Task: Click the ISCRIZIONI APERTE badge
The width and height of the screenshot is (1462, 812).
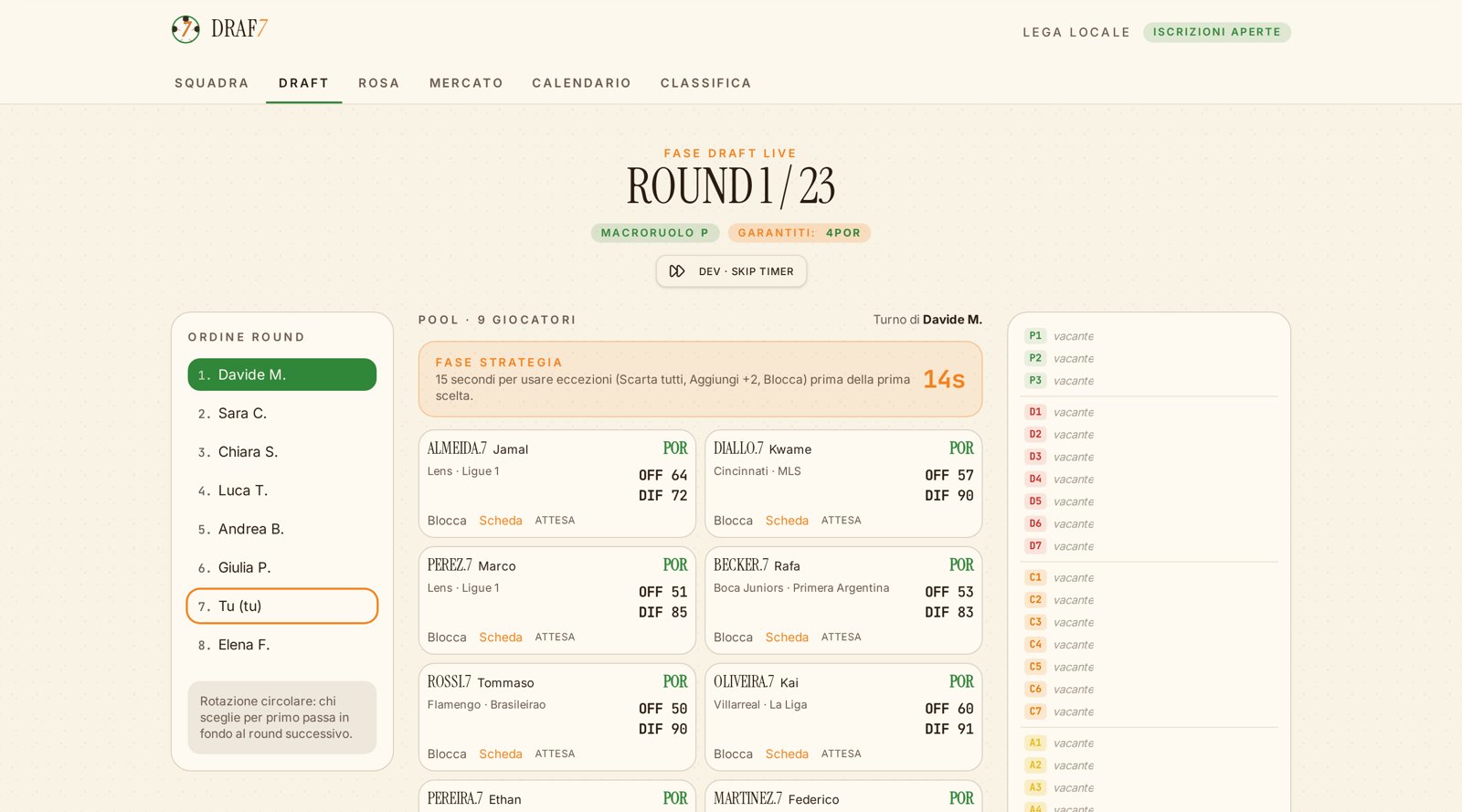Action: [x=1217, y=32]
